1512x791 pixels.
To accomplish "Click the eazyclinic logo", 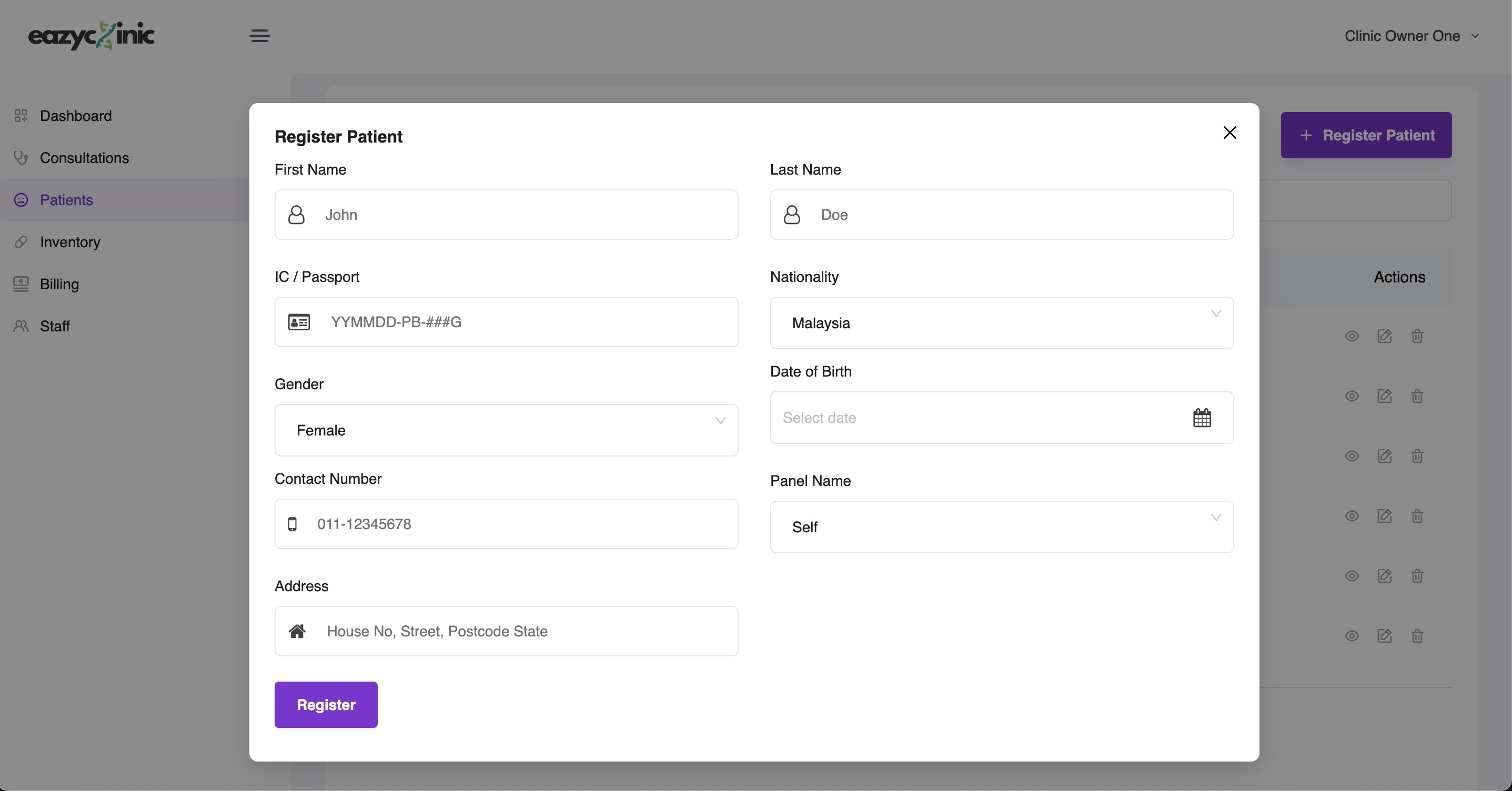I will tap(92, 35).
